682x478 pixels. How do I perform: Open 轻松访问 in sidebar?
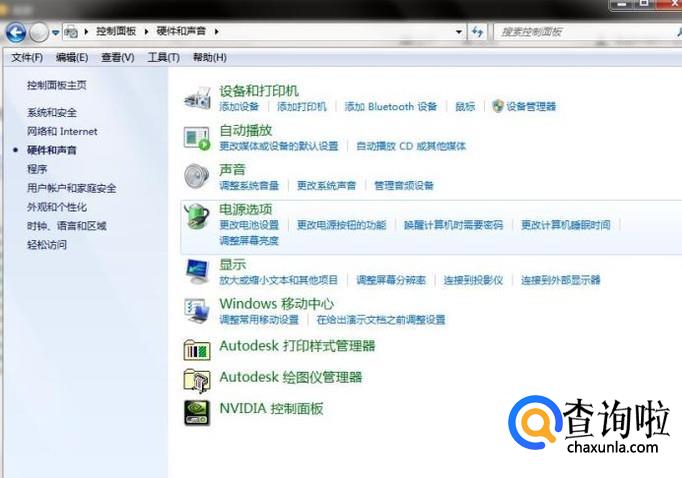[47, 245]
